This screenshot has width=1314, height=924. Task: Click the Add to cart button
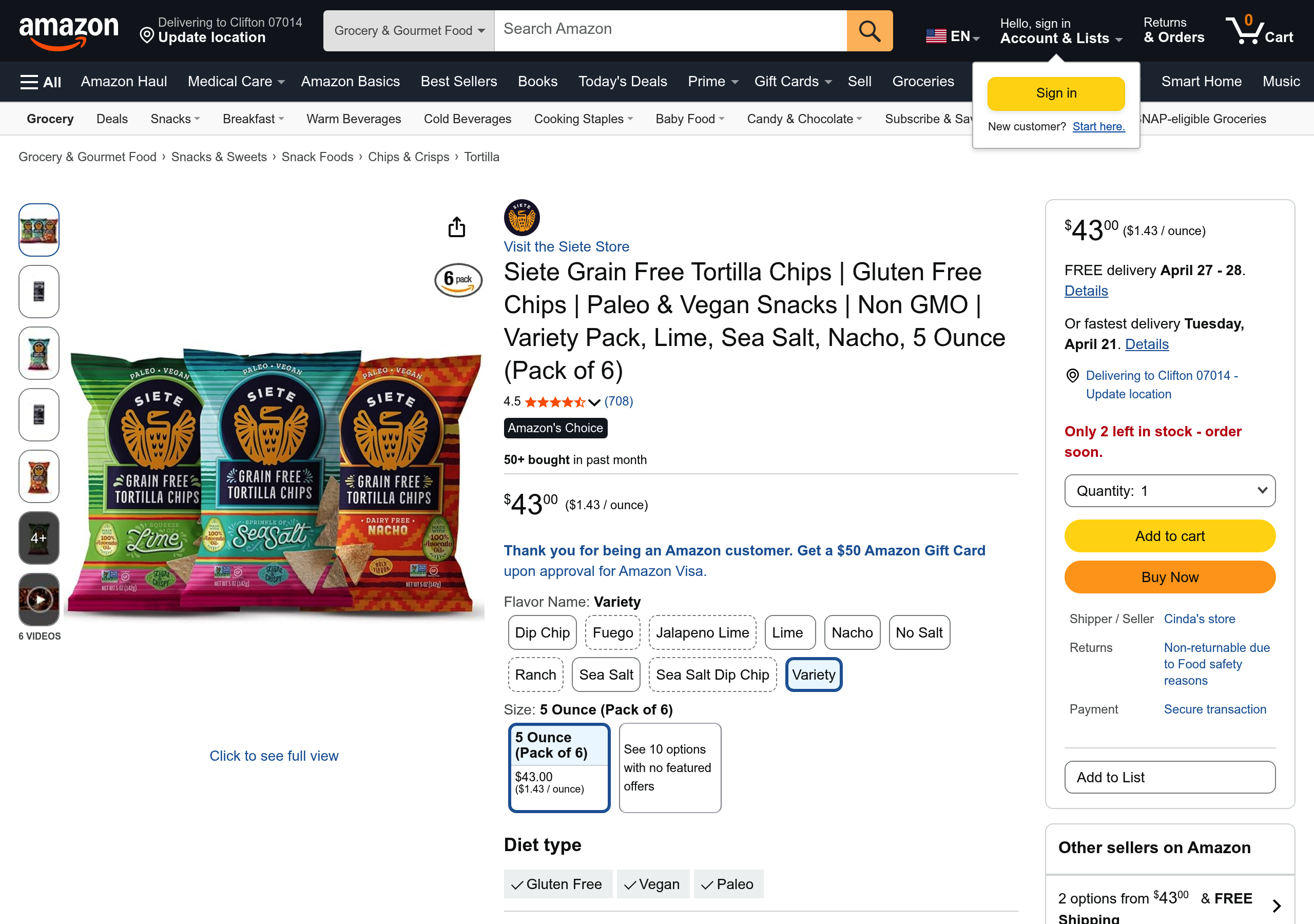pos(1169,536)
